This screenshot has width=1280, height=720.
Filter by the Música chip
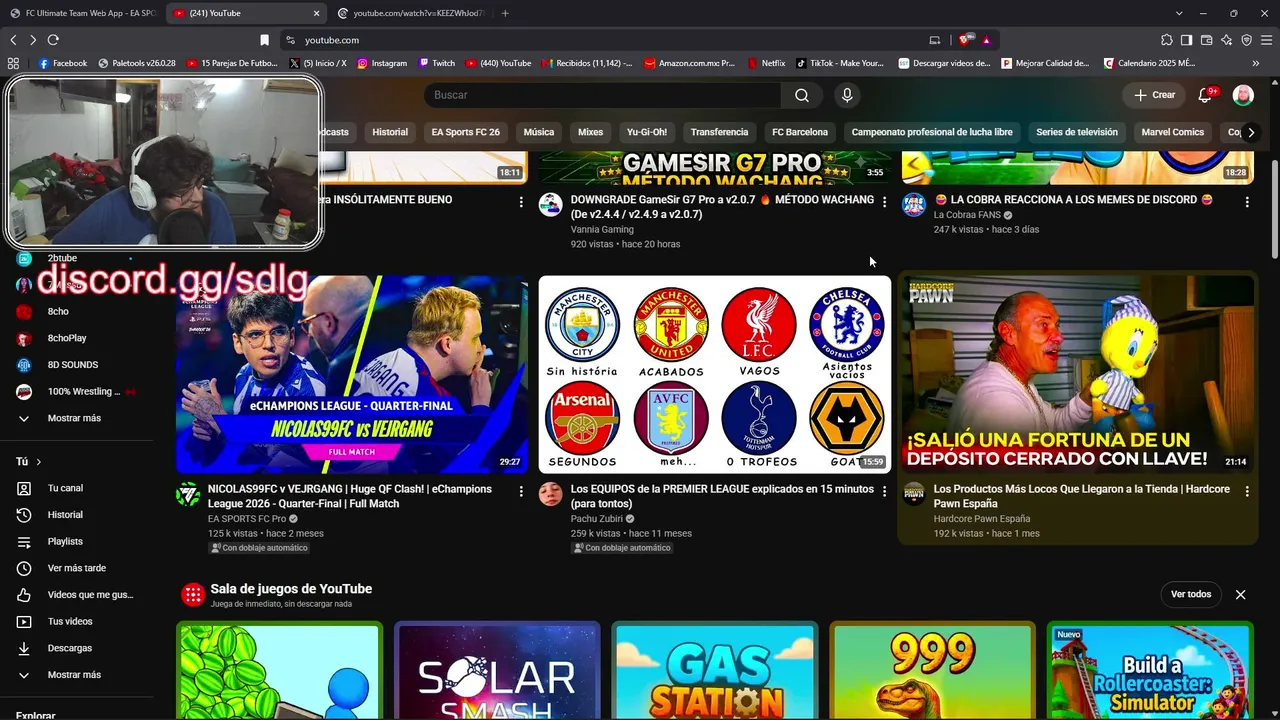[539, 132]
